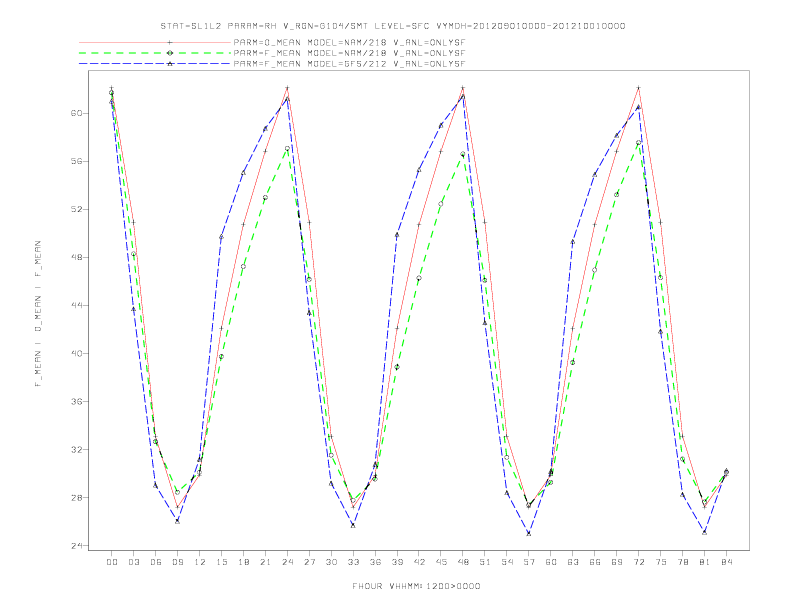The width and height of the screenshot is (792, 612).
Task: Click the triangle marker in blue legend line
Action: coord(170,64)
